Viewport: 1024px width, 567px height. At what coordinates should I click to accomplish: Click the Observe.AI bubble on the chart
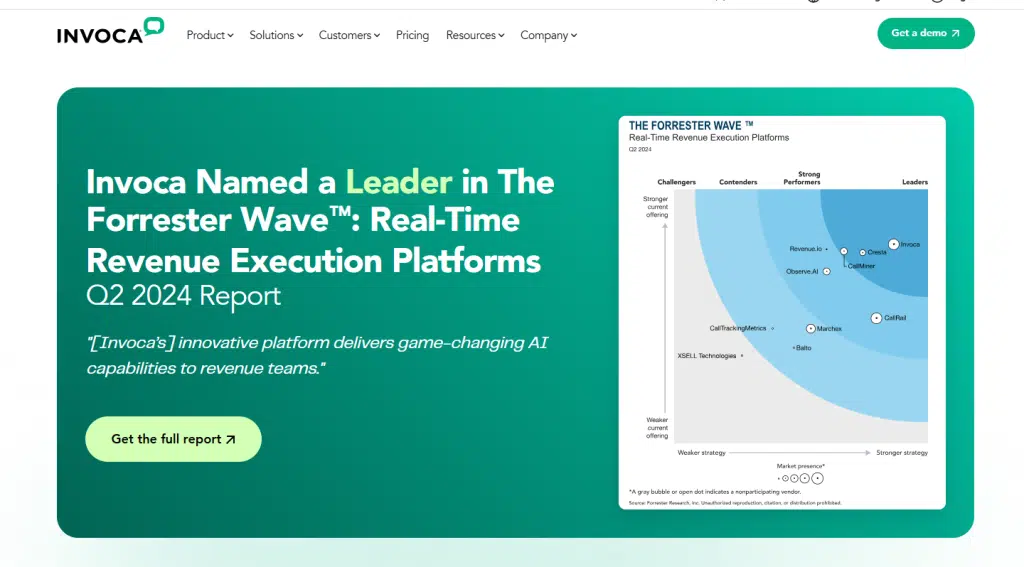coord(826,271)
